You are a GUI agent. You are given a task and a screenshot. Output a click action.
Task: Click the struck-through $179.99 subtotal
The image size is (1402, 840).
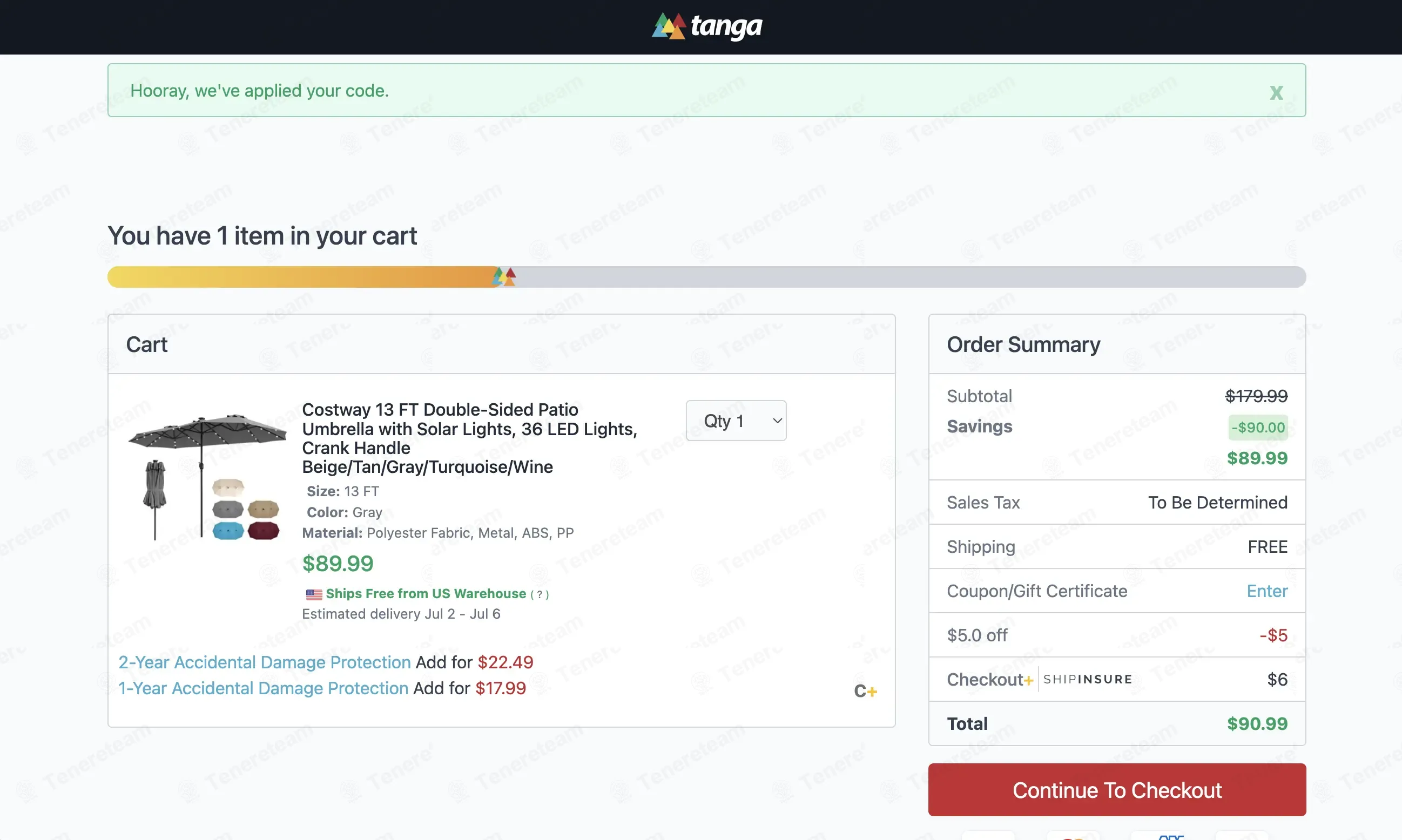point(1257,396)
